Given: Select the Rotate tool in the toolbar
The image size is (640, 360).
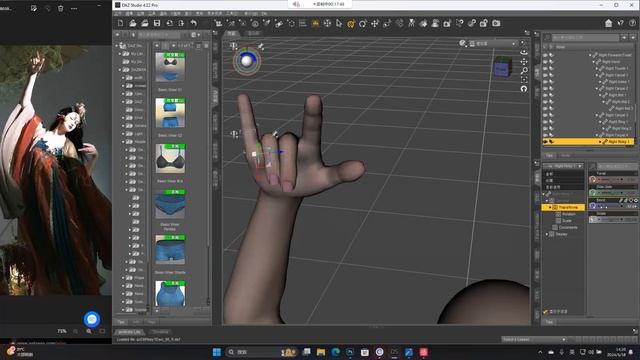Looking at the screenshot, I should click(x=363, y=23).
